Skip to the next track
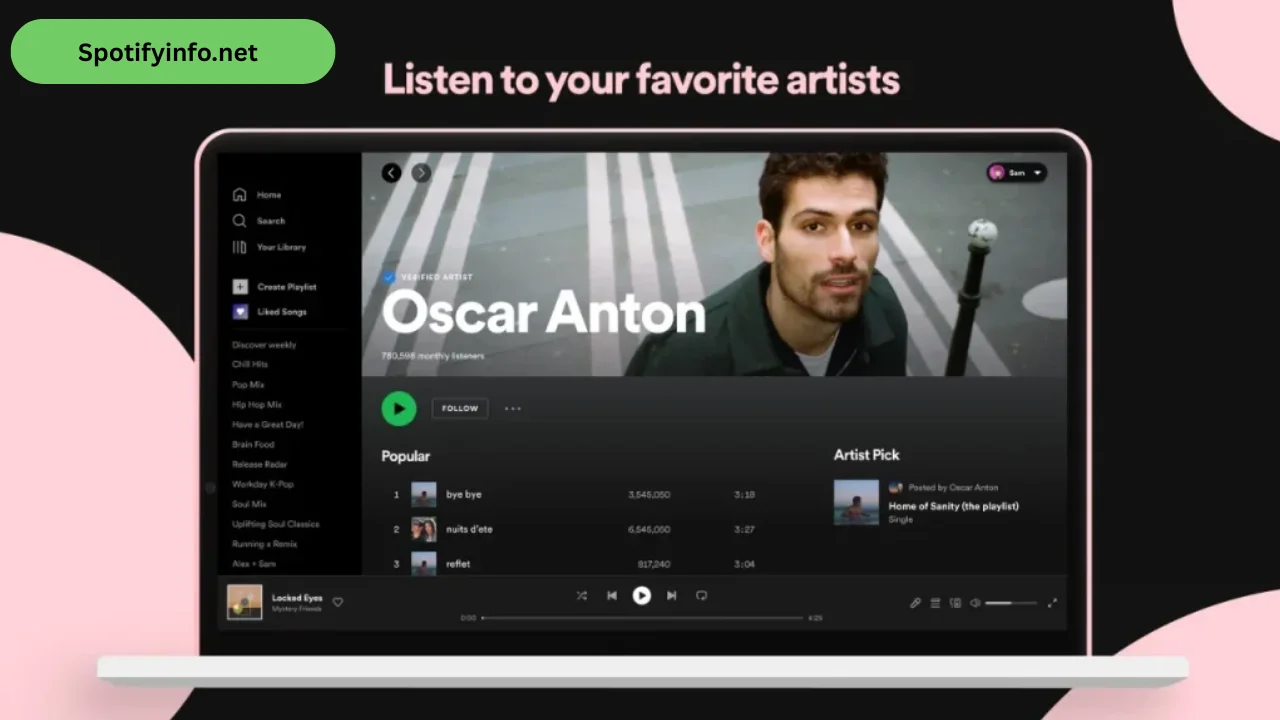The height and width of the screenshot is (720, 1280). [672, 596]
